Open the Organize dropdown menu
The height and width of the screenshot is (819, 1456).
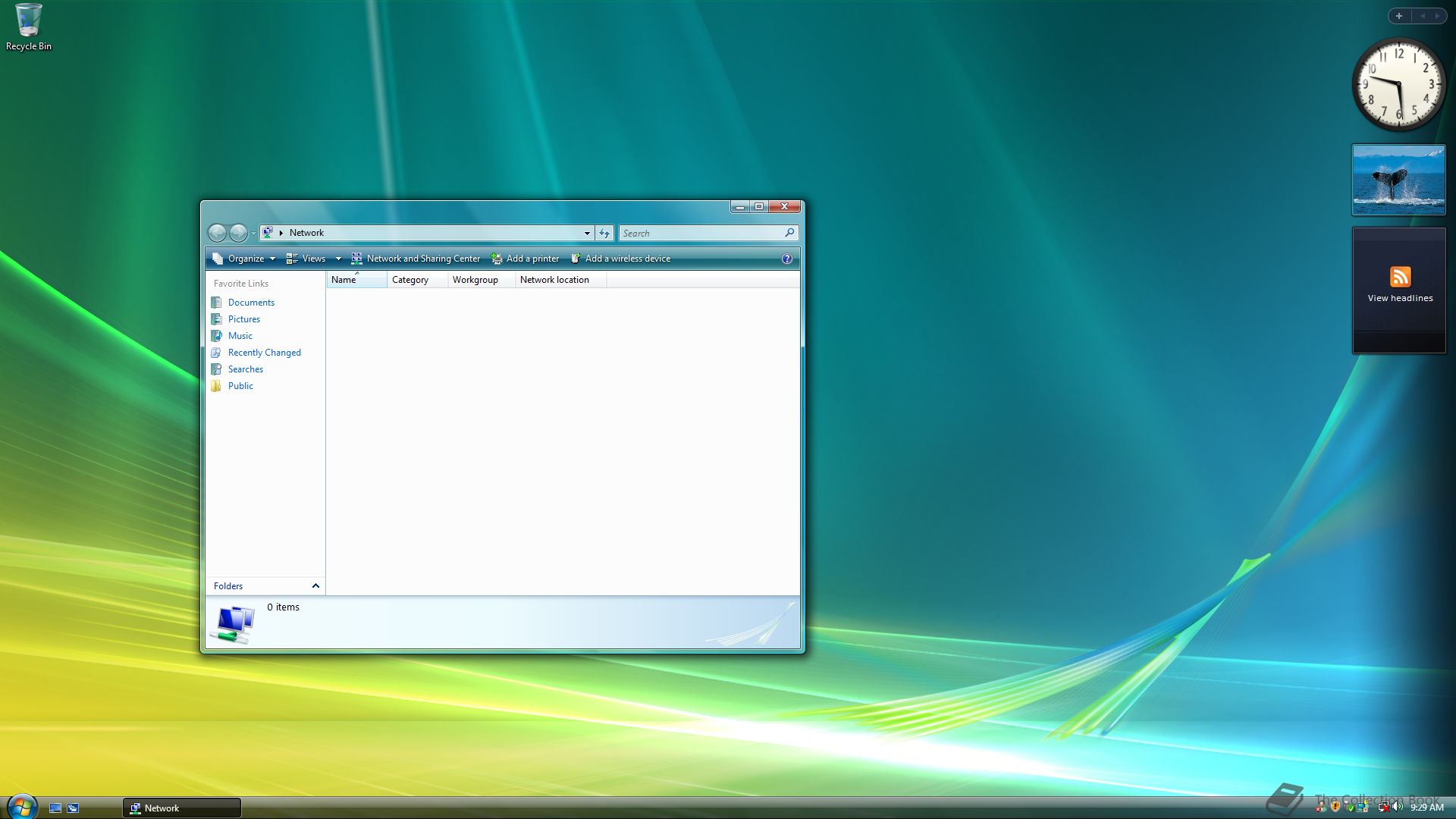[244, 259]
